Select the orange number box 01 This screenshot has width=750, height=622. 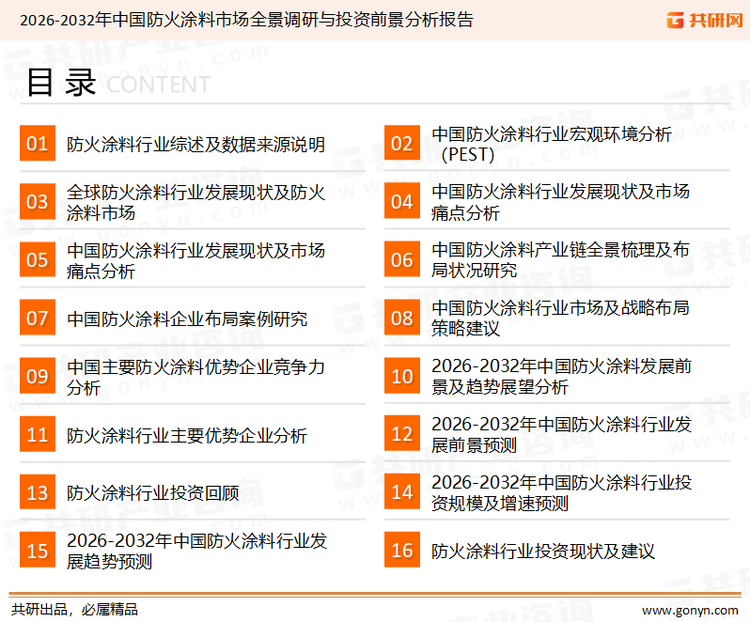37,143
